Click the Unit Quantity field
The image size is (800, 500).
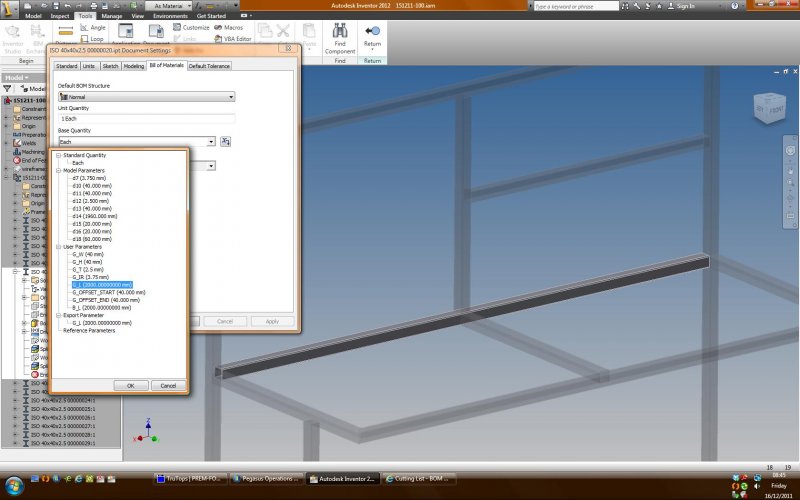coord(146,118)
